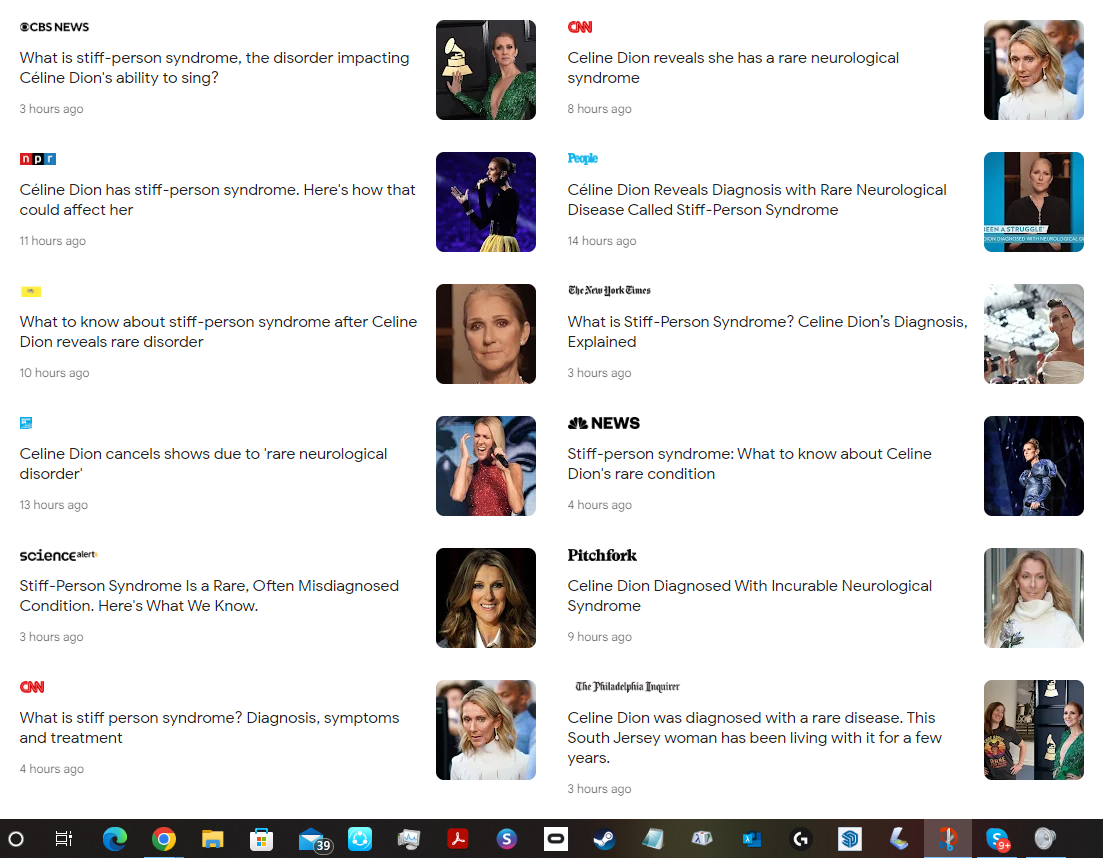This screenshot has width=1103, height=858.
Task: Open gray speaker icon on taskbar
Action: 1045,838
